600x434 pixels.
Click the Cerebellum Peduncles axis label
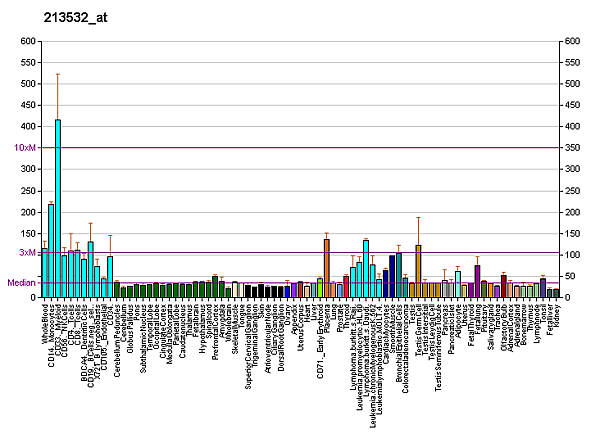(117, 339)
